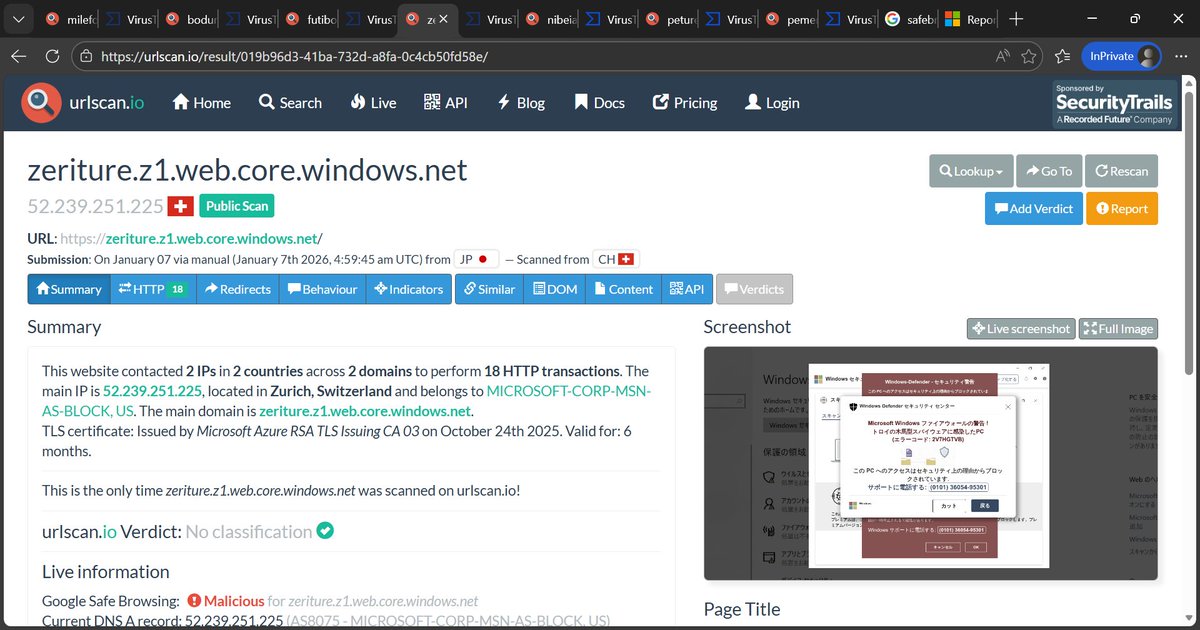Click the Go To button

1049,171
